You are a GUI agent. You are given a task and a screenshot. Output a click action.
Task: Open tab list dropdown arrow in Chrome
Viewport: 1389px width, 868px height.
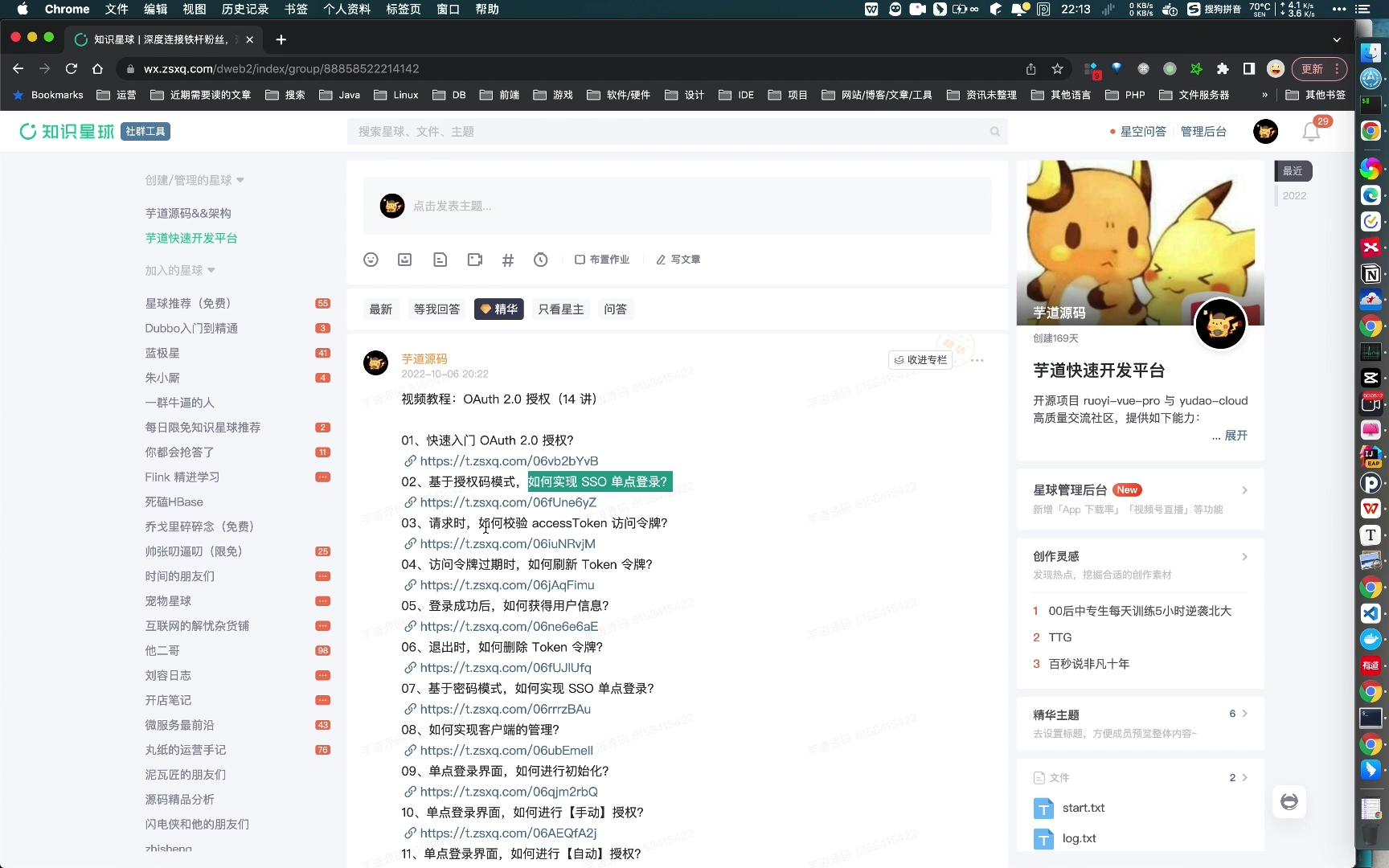pyautogui.click(x=1337, y=39)
